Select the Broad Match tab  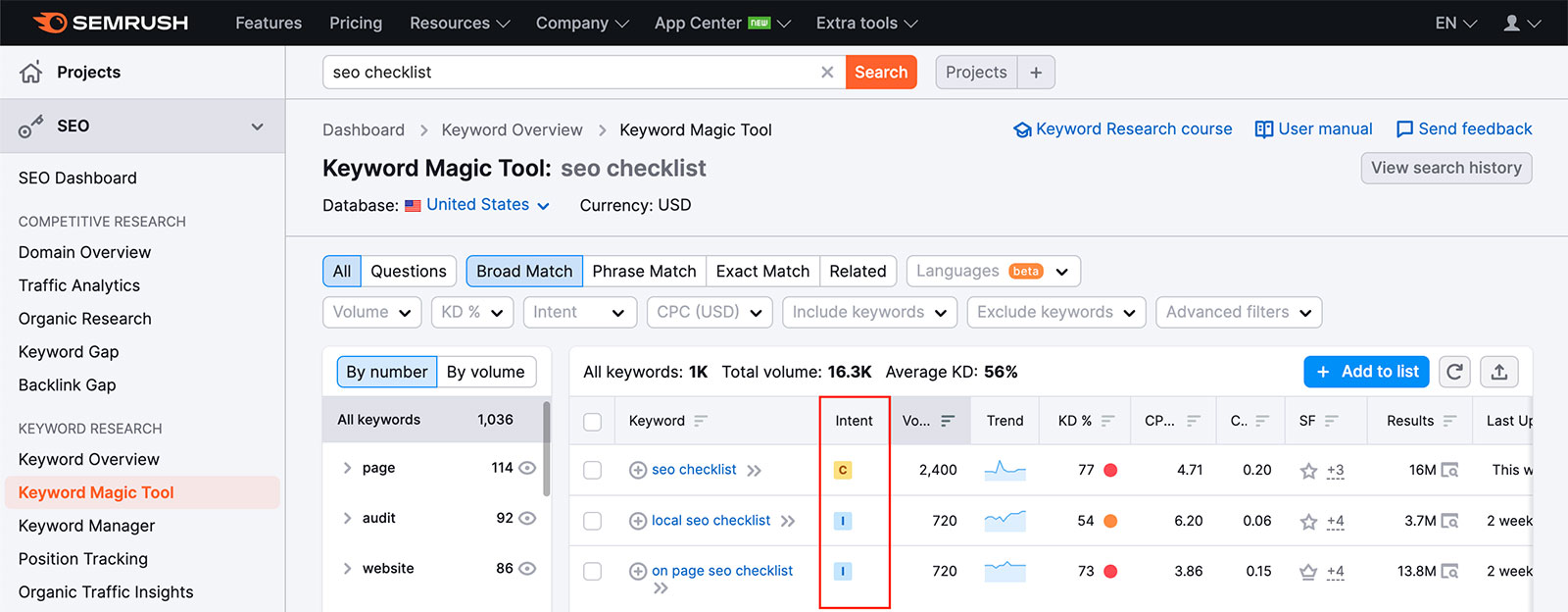[x=524, y=271]
